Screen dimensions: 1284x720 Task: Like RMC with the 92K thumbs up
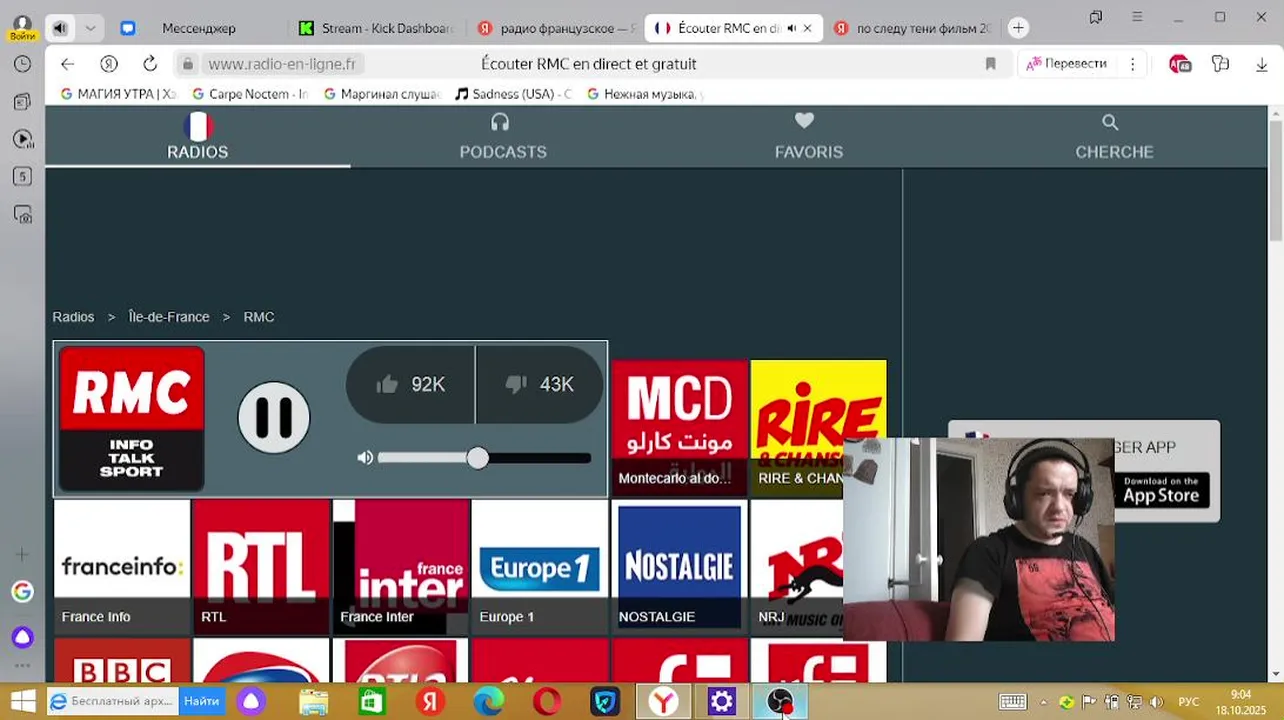pos(411,385)
